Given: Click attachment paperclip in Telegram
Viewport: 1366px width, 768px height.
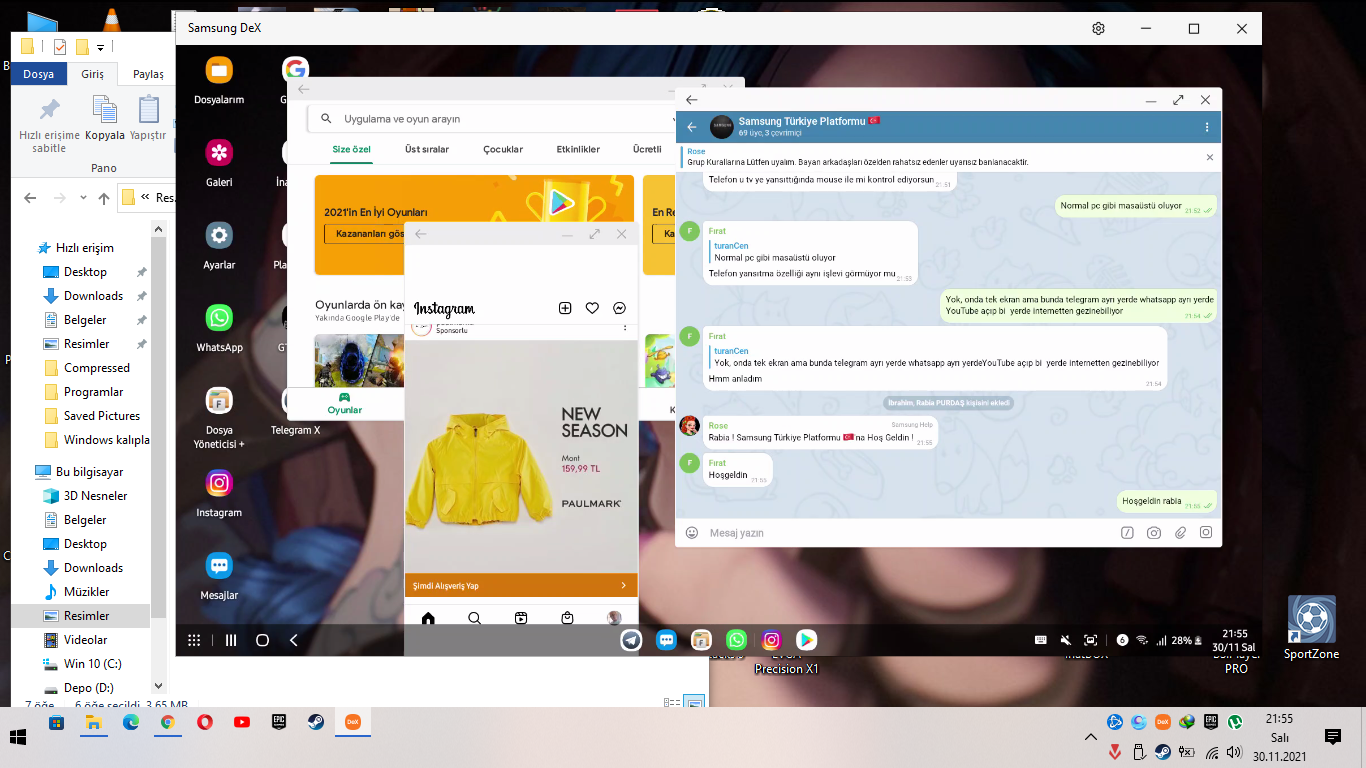Looking at the screenshot, I should (x=1180, y=533).
